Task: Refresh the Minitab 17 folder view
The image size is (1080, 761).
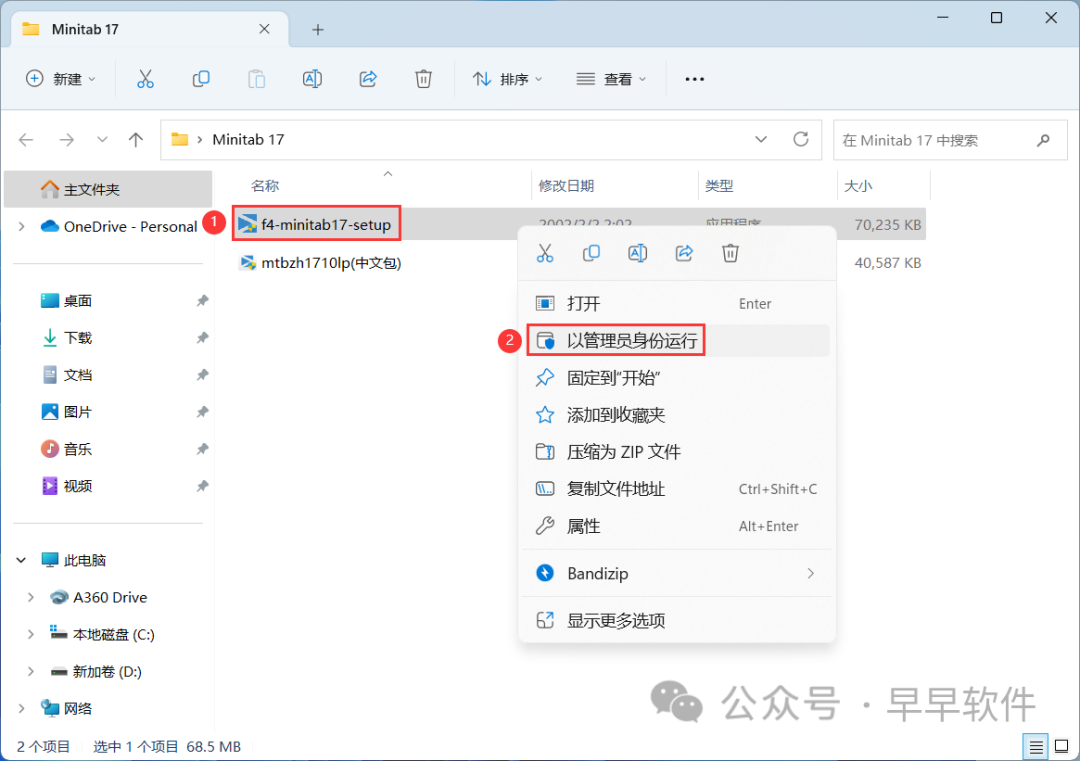Action: (x=800, y=140)
